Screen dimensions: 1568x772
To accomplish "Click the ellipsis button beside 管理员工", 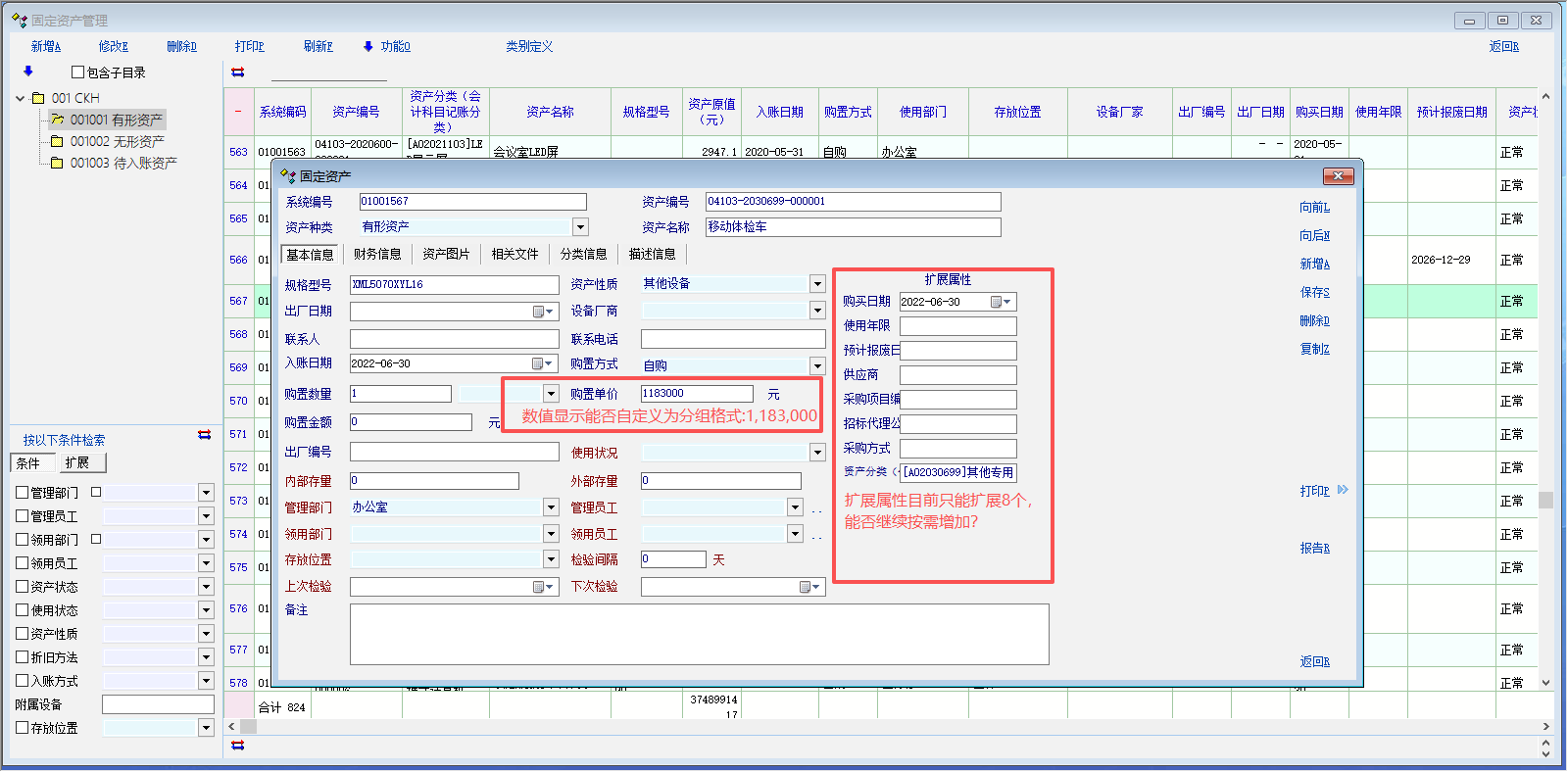I will 816,508.
